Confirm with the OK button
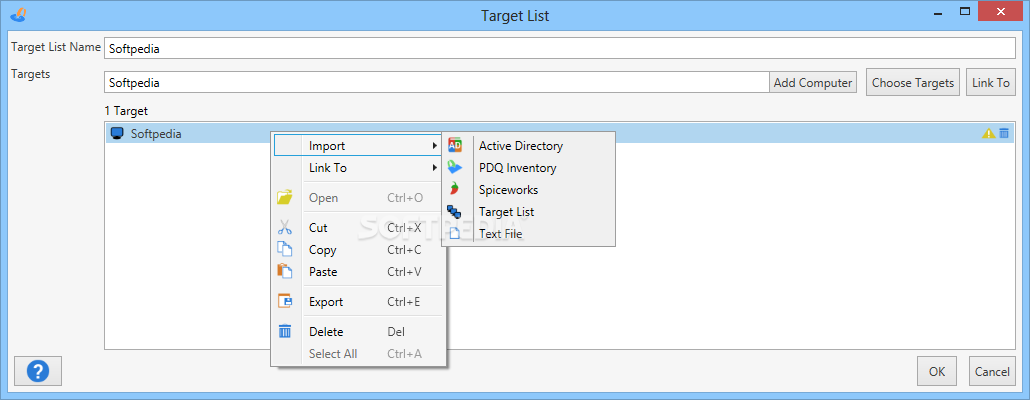 937,371
